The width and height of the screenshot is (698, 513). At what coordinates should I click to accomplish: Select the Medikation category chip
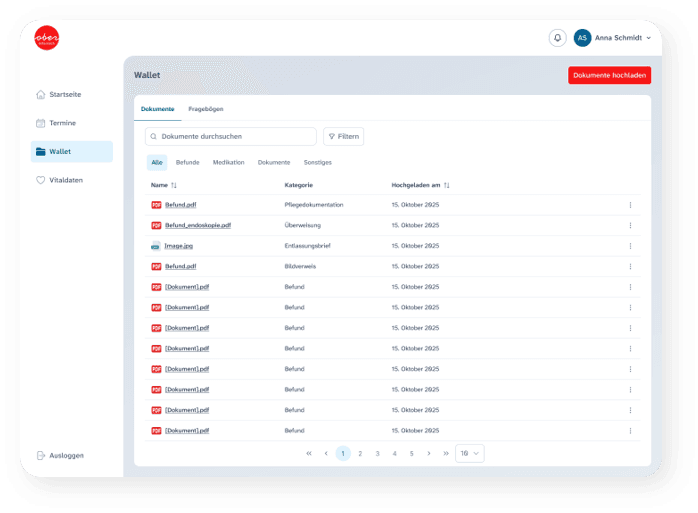click(x=228, y=163)
